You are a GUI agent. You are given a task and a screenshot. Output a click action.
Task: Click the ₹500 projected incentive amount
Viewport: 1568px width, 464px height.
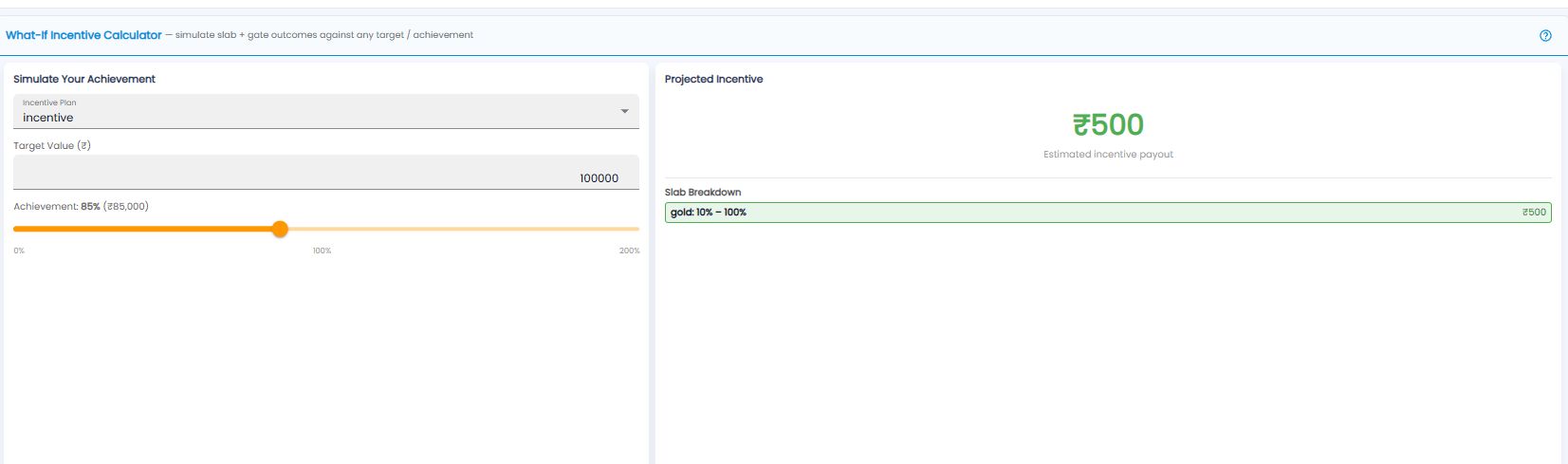(1108, 124)
